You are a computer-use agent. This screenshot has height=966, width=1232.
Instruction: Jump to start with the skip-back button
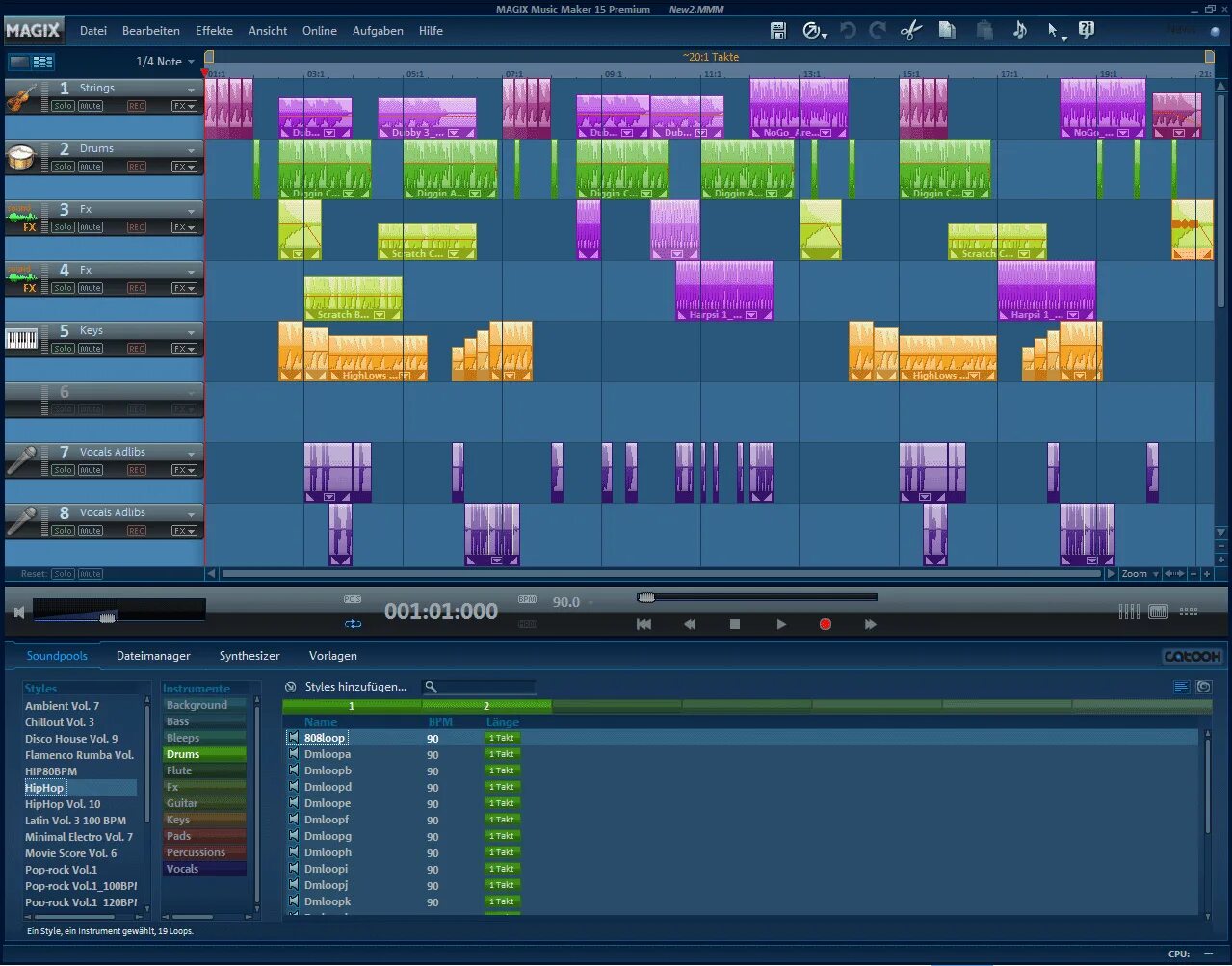pyautogui.click(x=643, y=624)
